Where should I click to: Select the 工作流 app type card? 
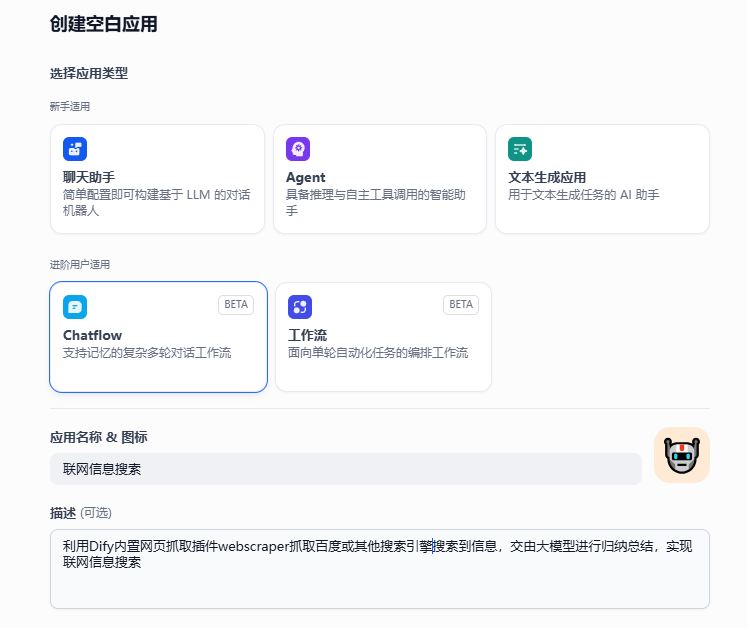pos(384,337)
